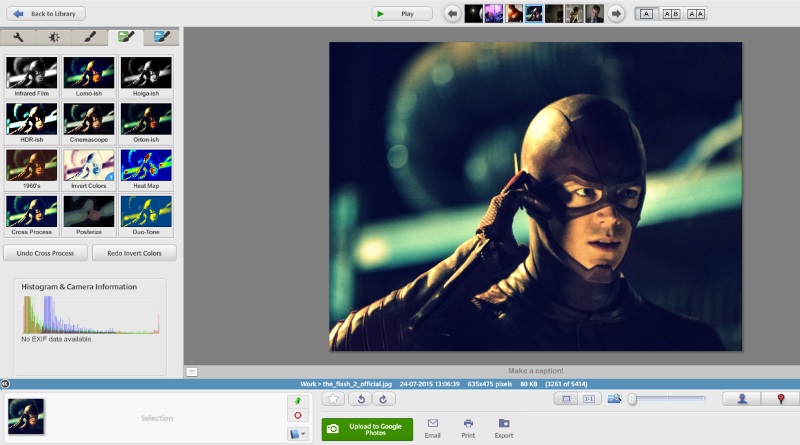Apply the Holga-ish effect
This screenshot has height=445, width=800.
click(146, 77)
